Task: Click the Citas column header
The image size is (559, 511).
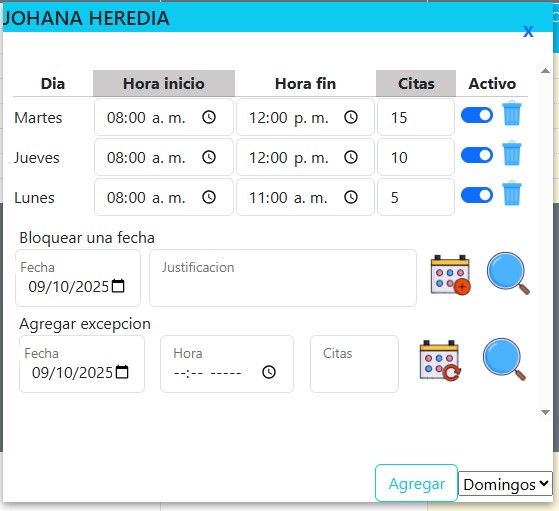Action: (416, 83)
